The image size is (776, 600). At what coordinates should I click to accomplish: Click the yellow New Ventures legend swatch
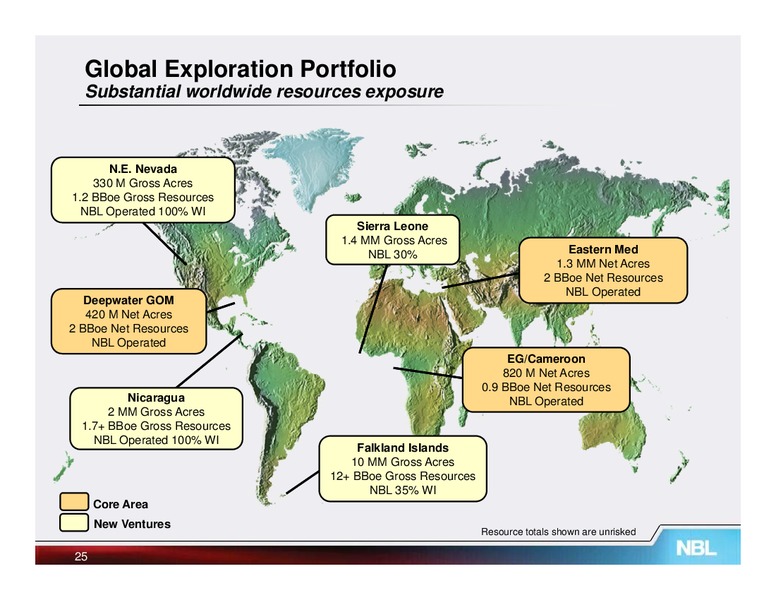click(74, 522)
